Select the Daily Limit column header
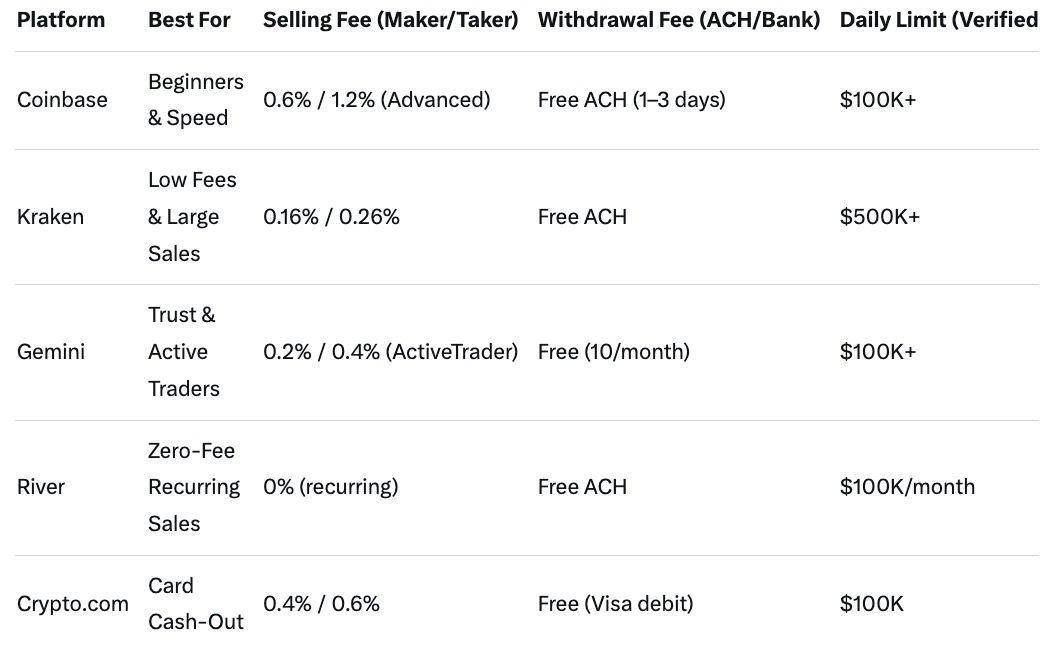The height and width of the screenshot is (668, 1060). point(938,20)
